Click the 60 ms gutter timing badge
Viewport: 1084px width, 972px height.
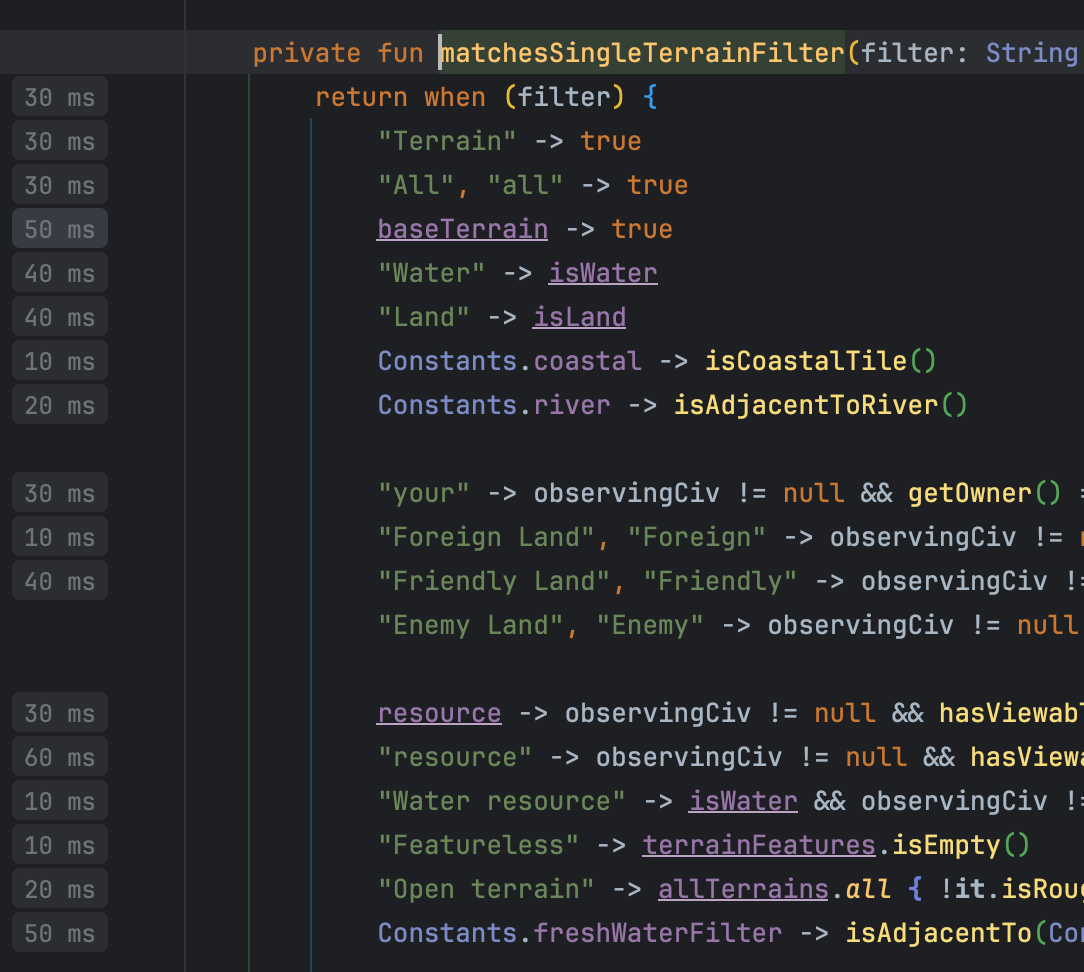point(59,756)
